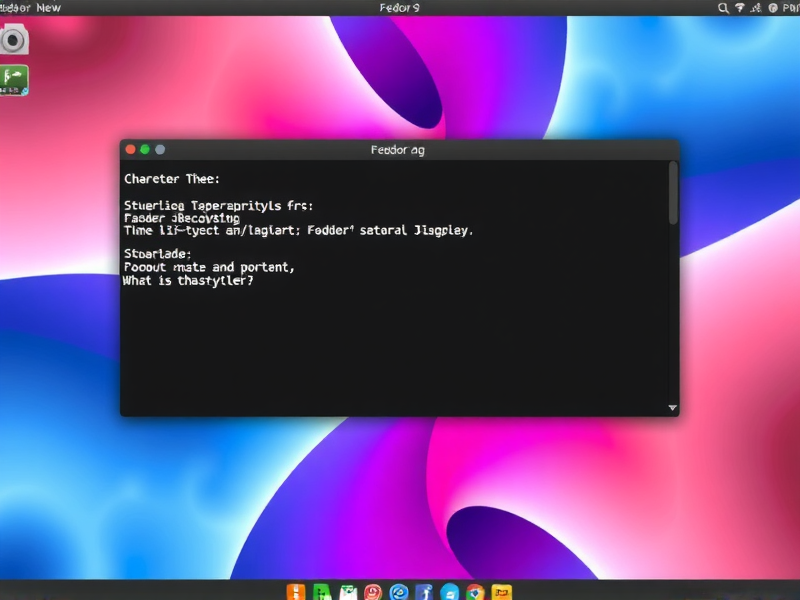Open the power status indicator in the top bar
Screen dimensions: 800x600
[772, 8]
